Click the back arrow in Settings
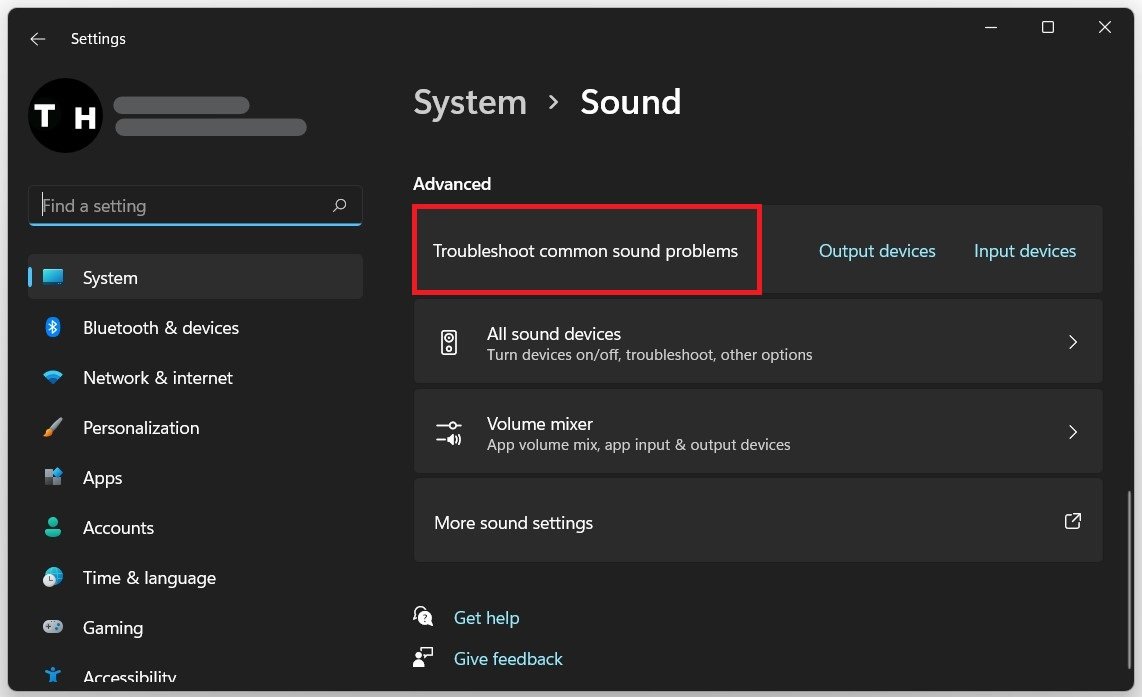Viewport: 1142px width, 697px height. (38, 39)
